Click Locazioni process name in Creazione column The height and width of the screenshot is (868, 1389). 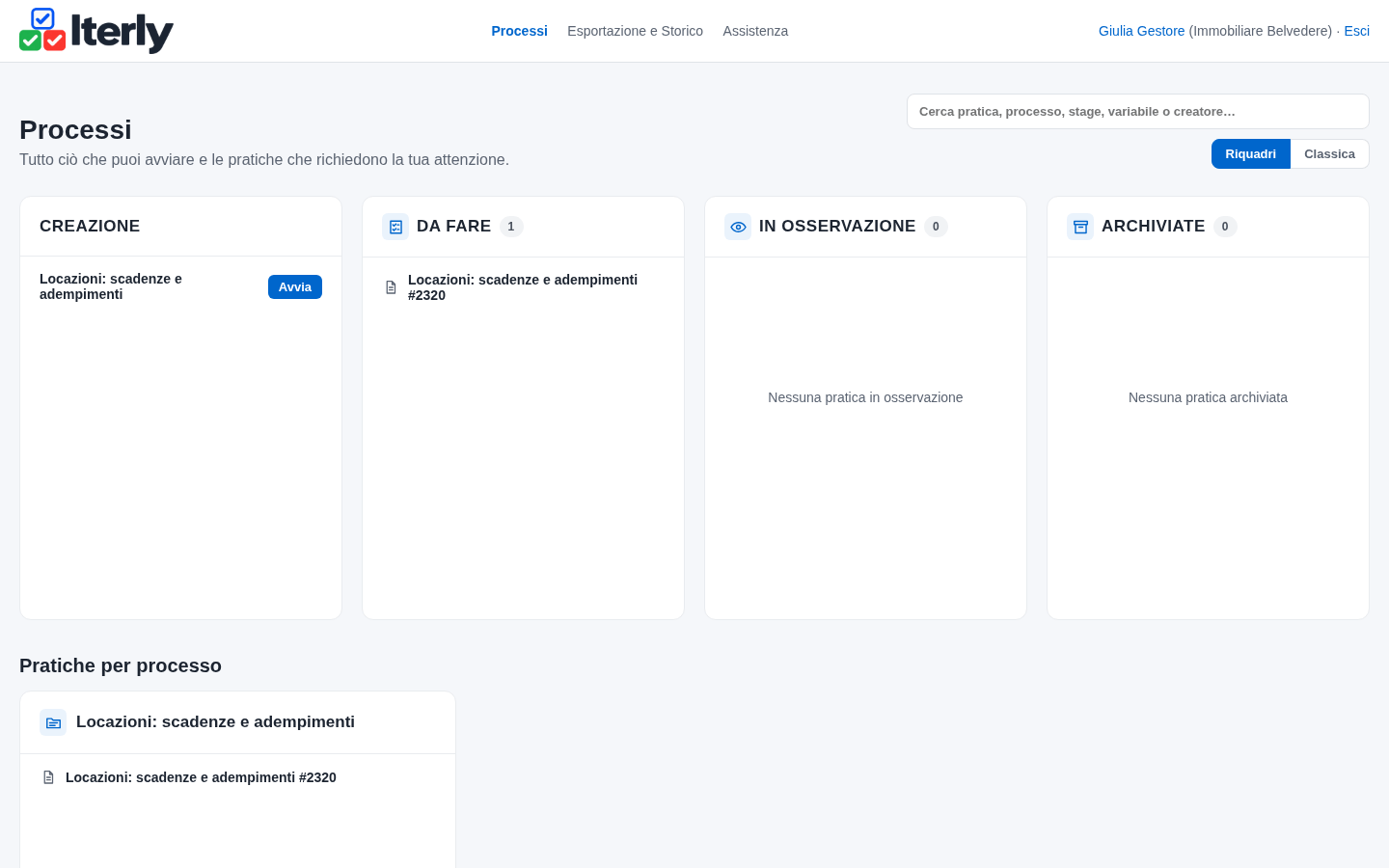point(111,286)
